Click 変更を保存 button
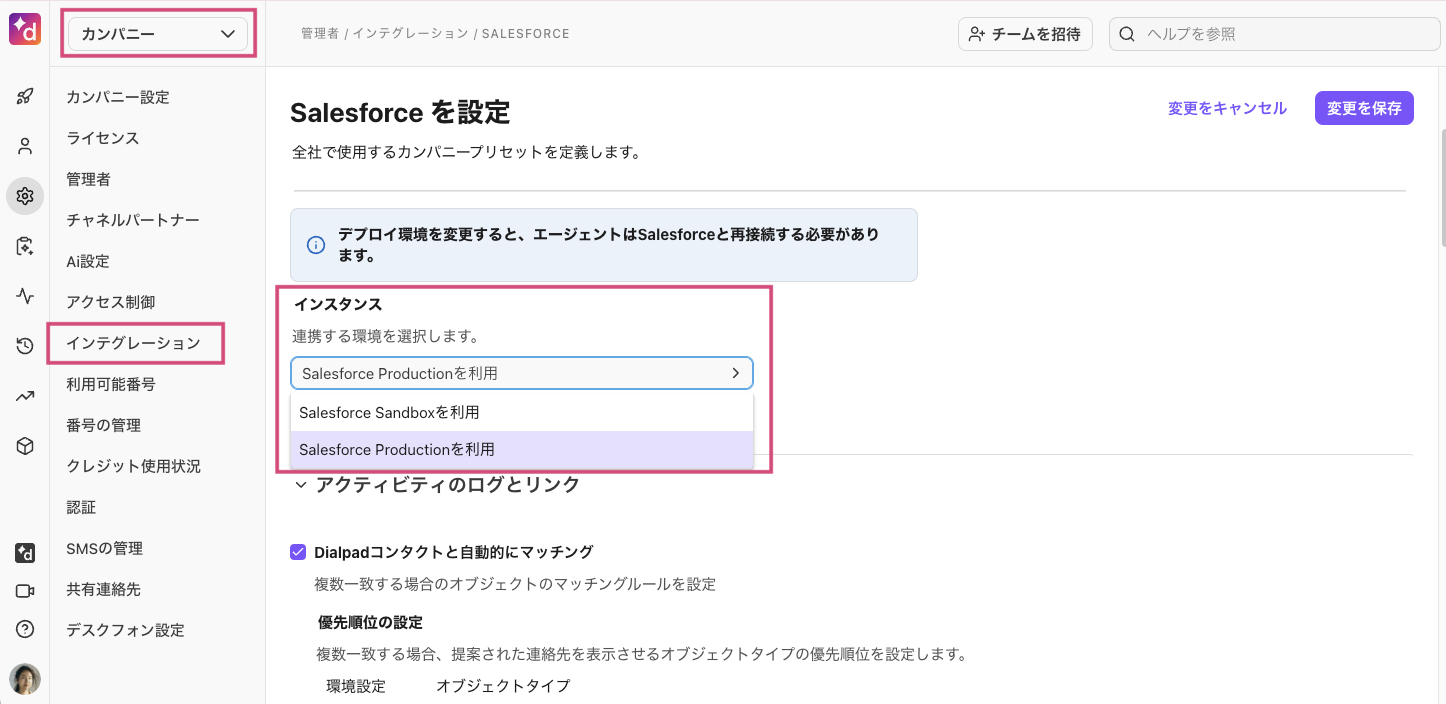 pyautogui.click(x=1364, y=108)
